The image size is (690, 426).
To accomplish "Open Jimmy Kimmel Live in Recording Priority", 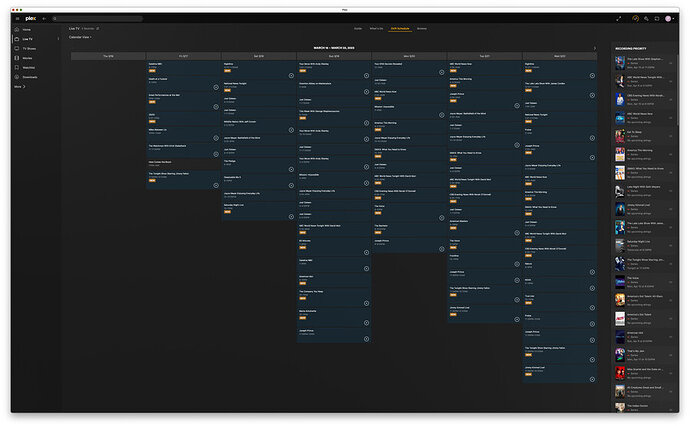I will pos(644,209).
